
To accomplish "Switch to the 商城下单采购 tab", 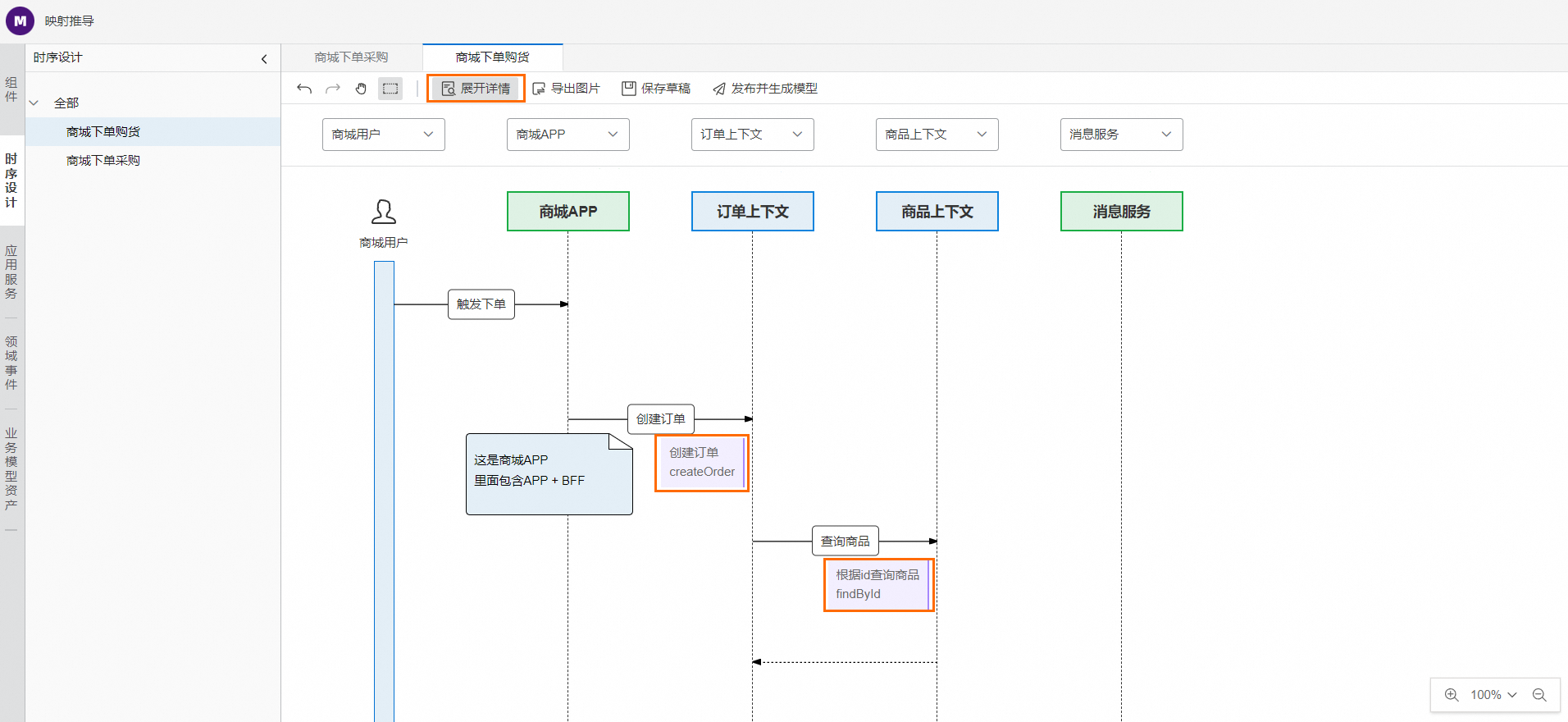I will pyautogui.click(x=351, y=57).
